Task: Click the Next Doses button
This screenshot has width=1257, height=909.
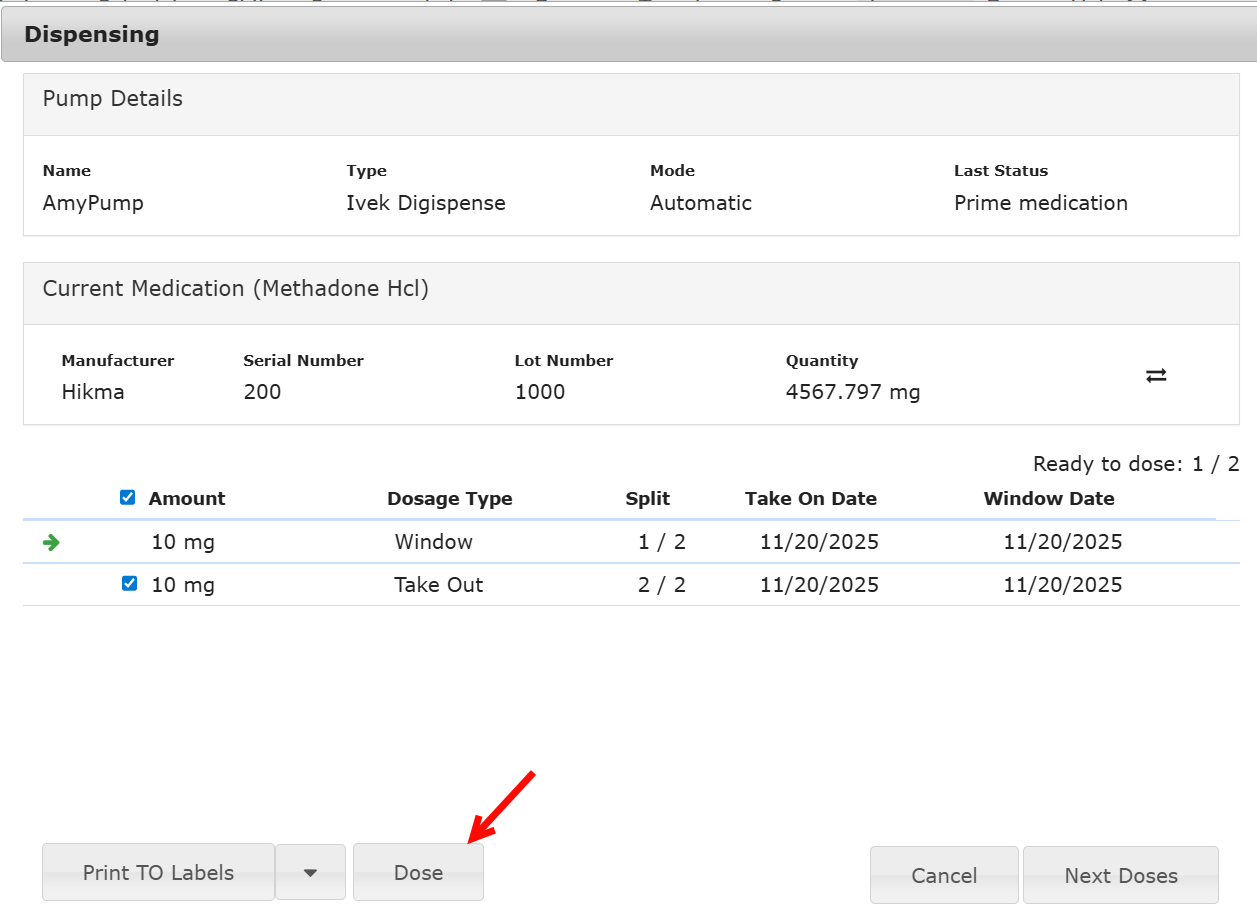Action: [1120, 876]
